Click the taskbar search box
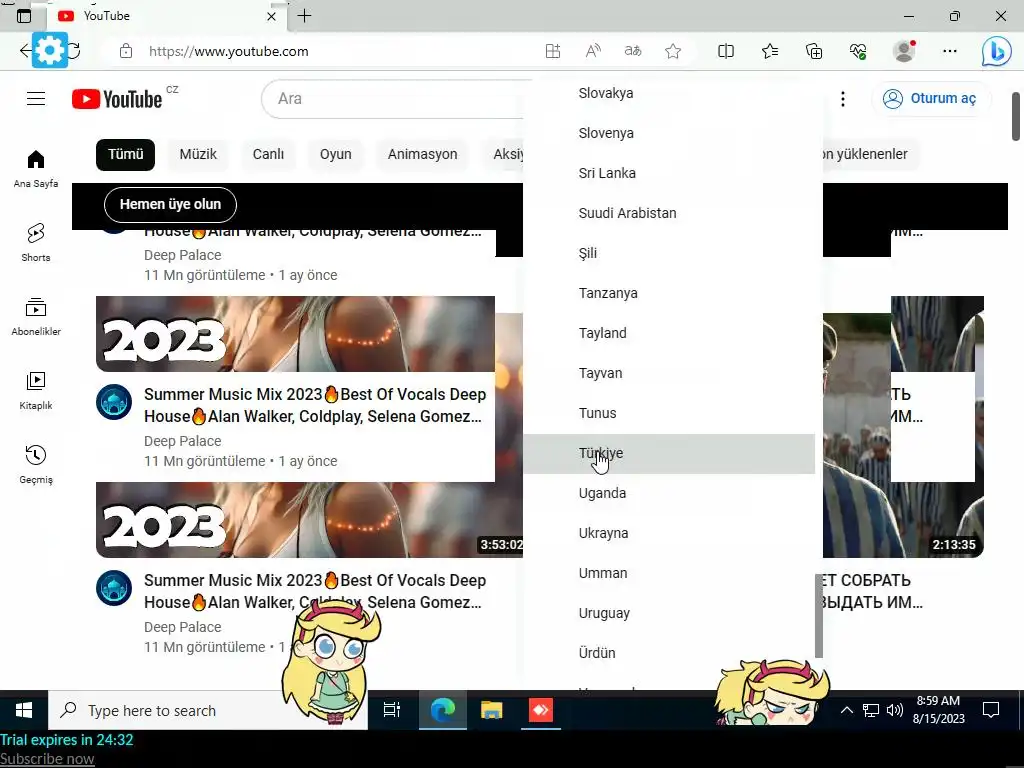 [x=208, y=710]
